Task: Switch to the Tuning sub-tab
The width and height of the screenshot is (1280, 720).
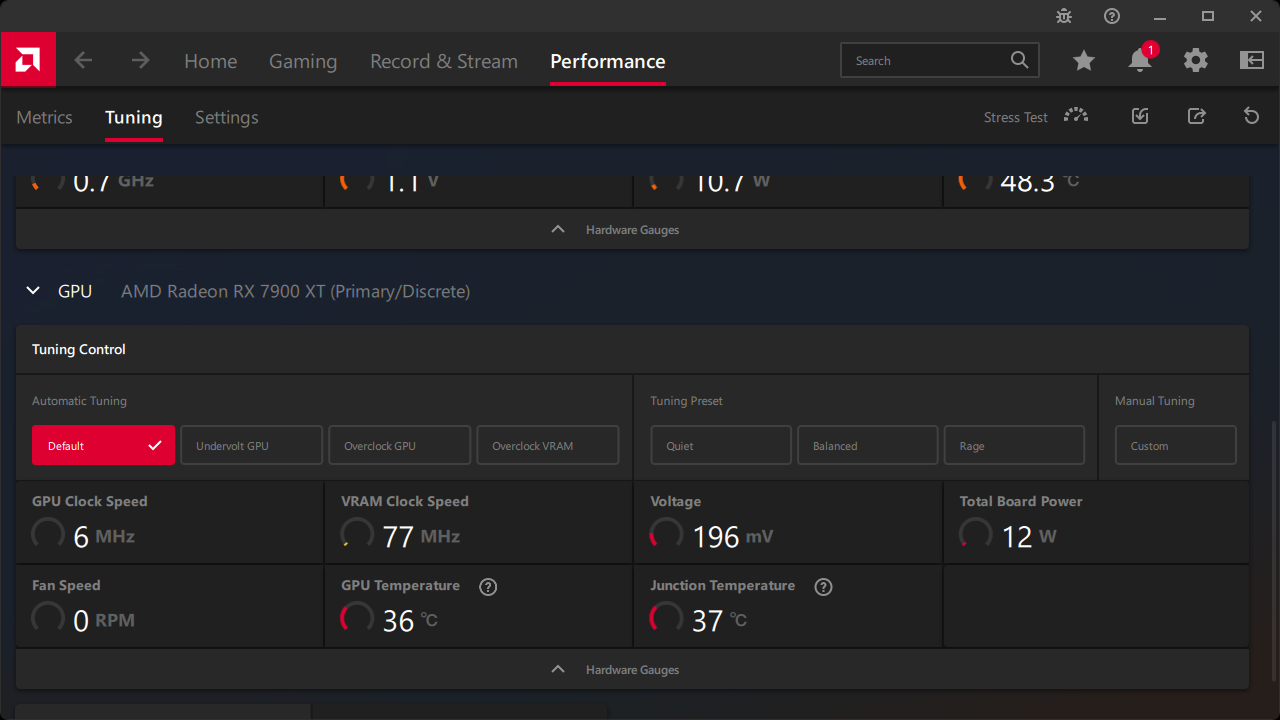Action: 134,117
